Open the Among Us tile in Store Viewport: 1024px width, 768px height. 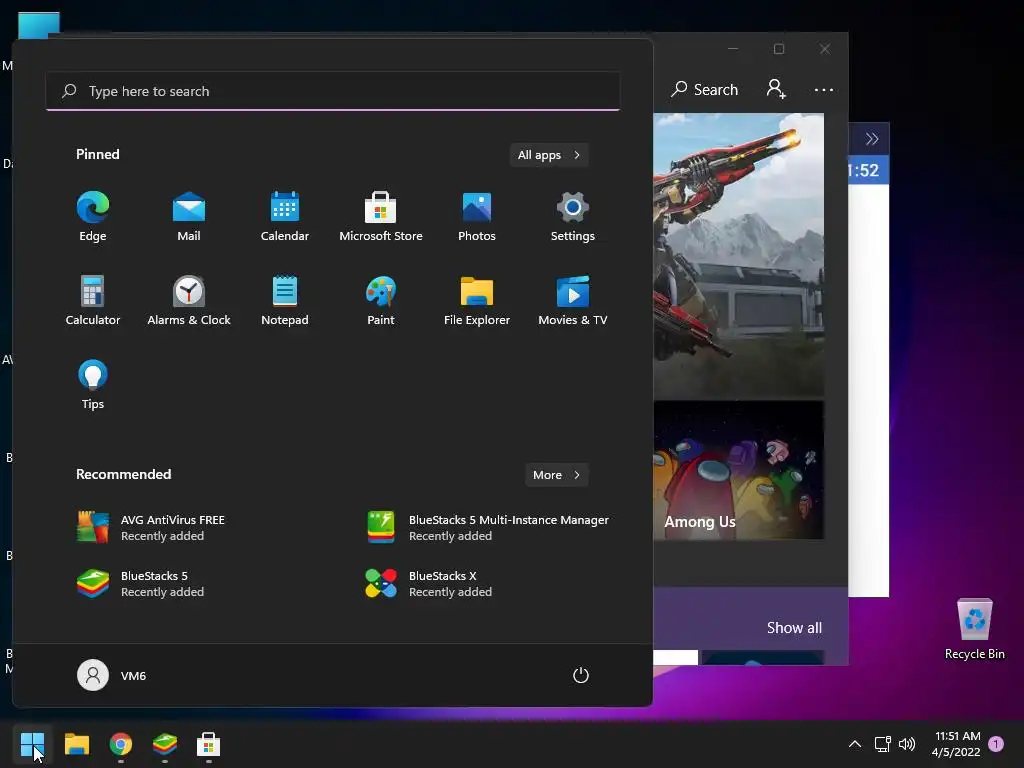click(x=739, y=470)
